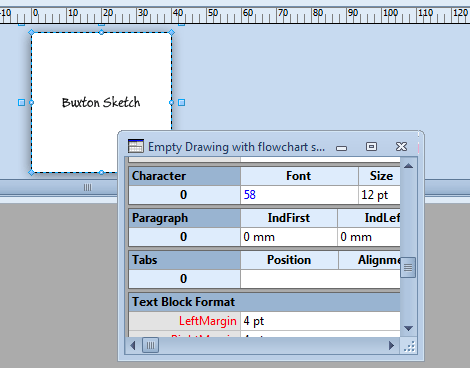Select the Character section header
Image resolution: width=470 pixels, height=368 pixels.
coord(184,176)
